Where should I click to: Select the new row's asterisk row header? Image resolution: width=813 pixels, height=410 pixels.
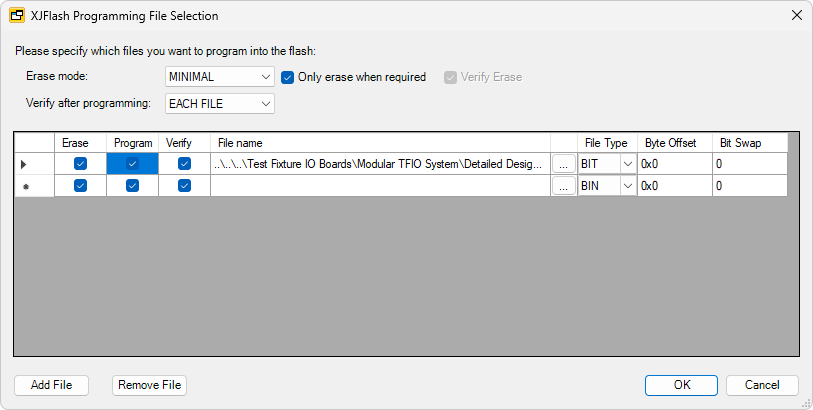click(x=25, y=186)
